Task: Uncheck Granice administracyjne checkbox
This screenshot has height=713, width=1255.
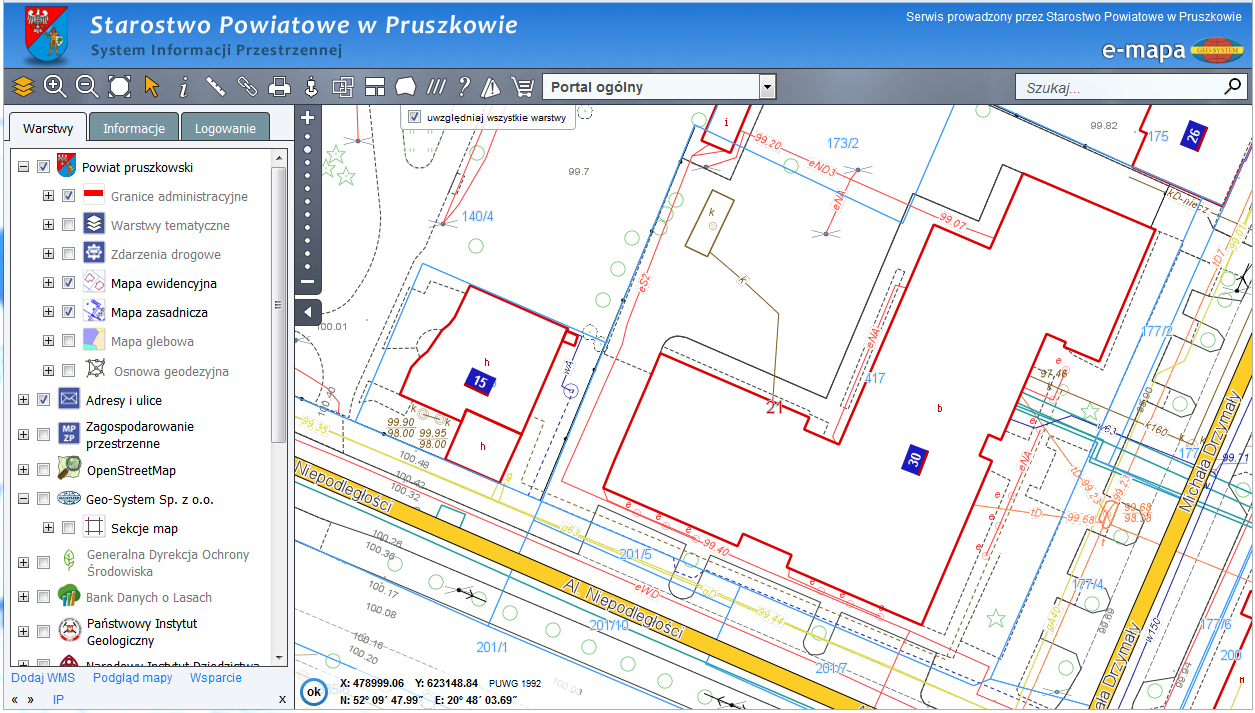Action: tap(69, 196)
